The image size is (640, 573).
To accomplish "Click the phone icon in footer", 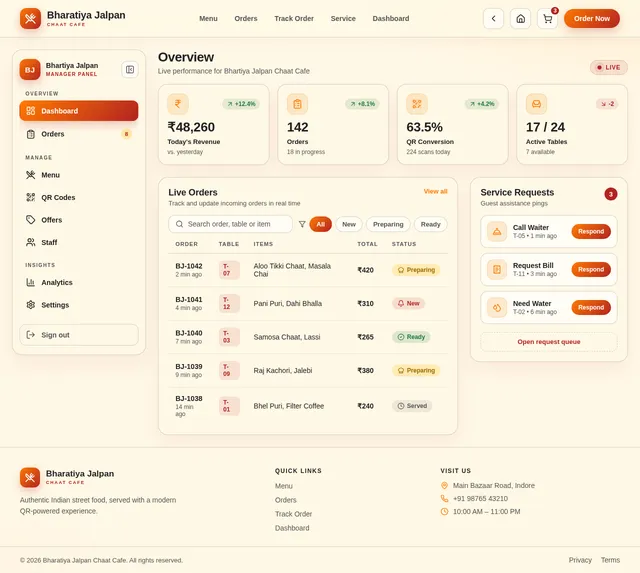I will pyautogui.click(x=444, y=498).
